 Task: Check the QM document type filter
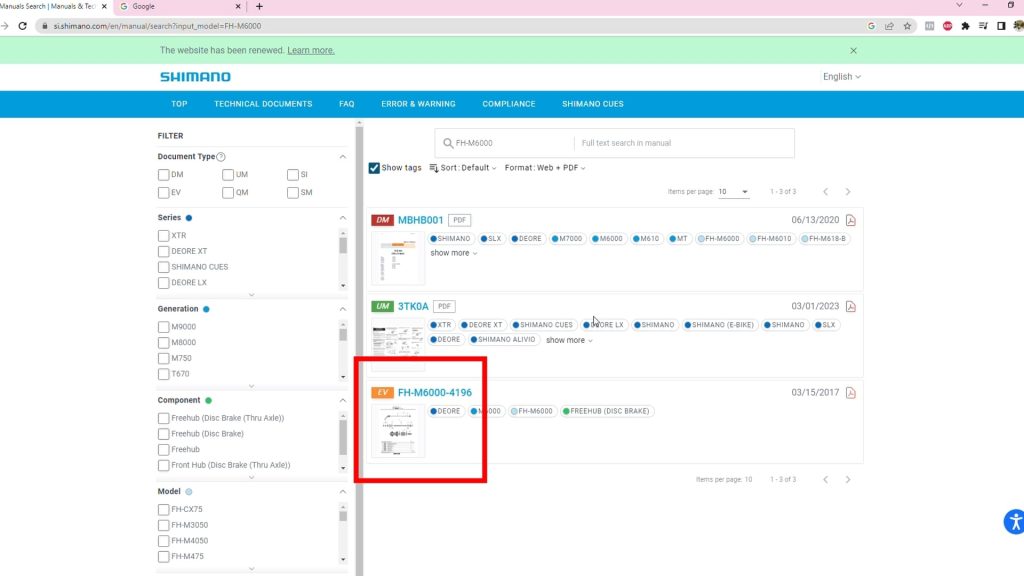(x=228, y=193)
